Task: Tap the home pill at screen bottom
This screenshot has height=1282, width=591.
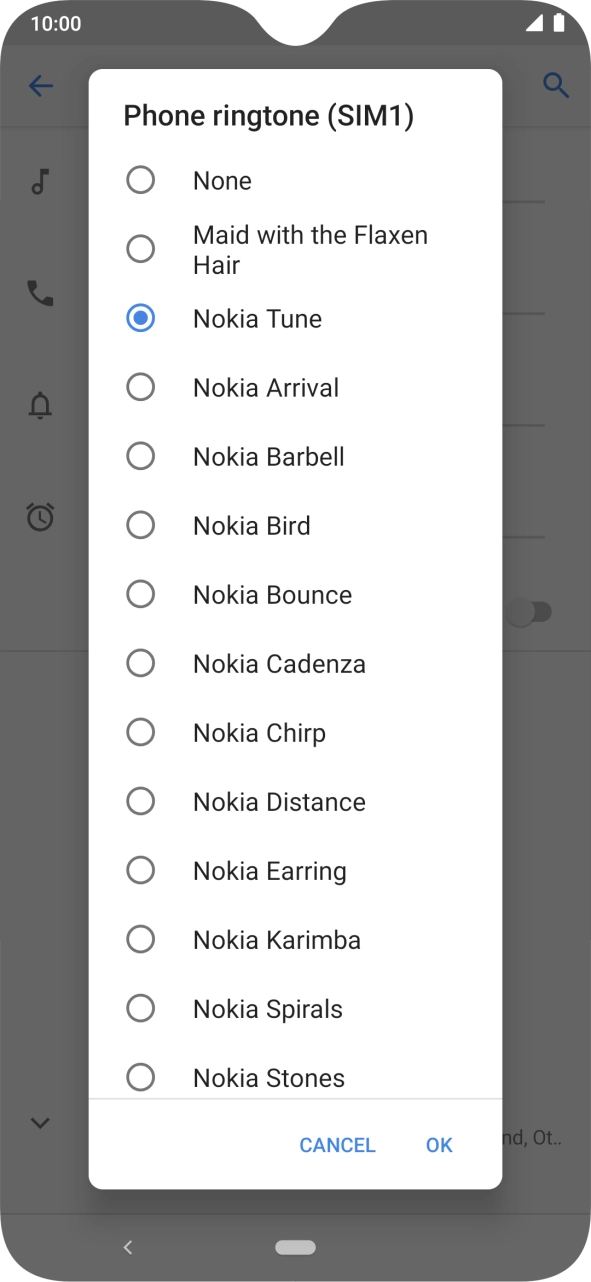Action: (295, 1247)
